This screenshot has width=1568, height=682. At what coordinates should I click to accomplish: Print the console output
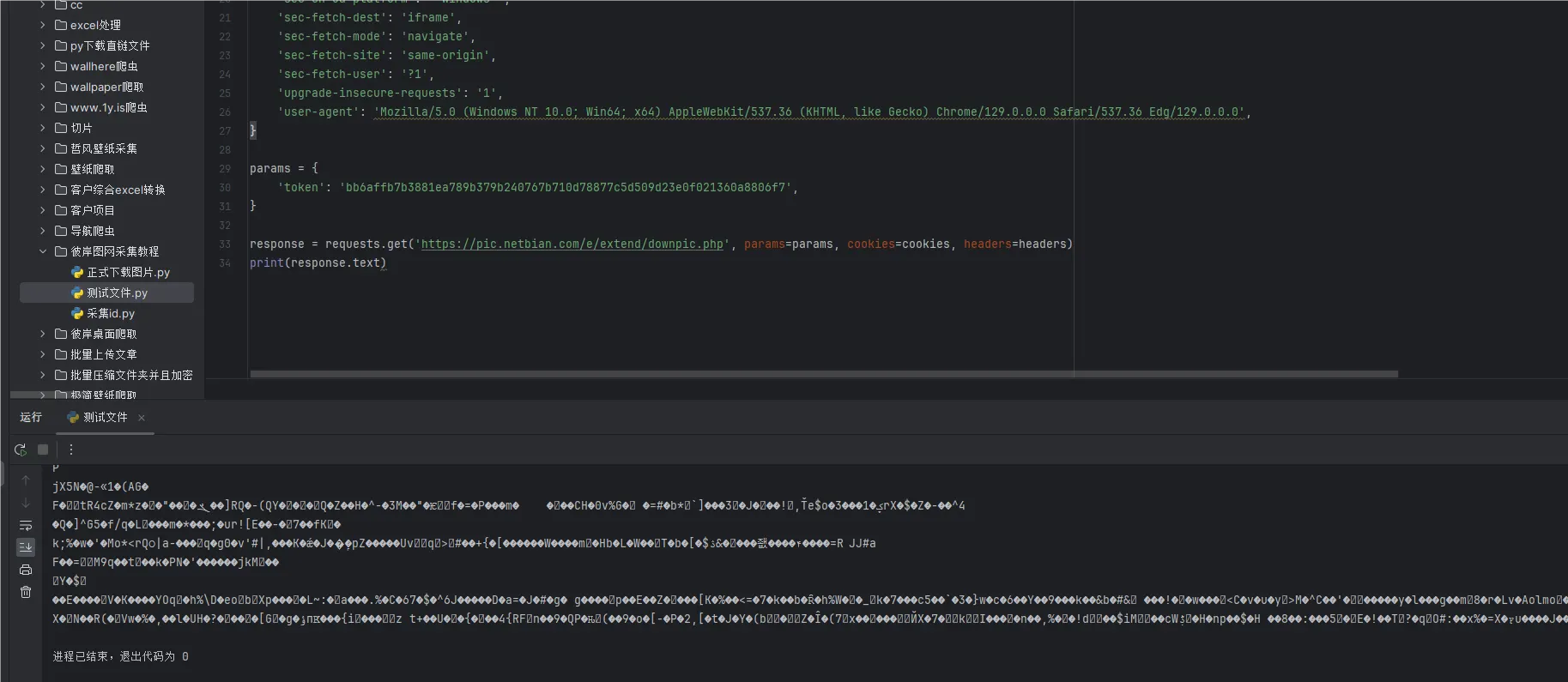[26, 570]
